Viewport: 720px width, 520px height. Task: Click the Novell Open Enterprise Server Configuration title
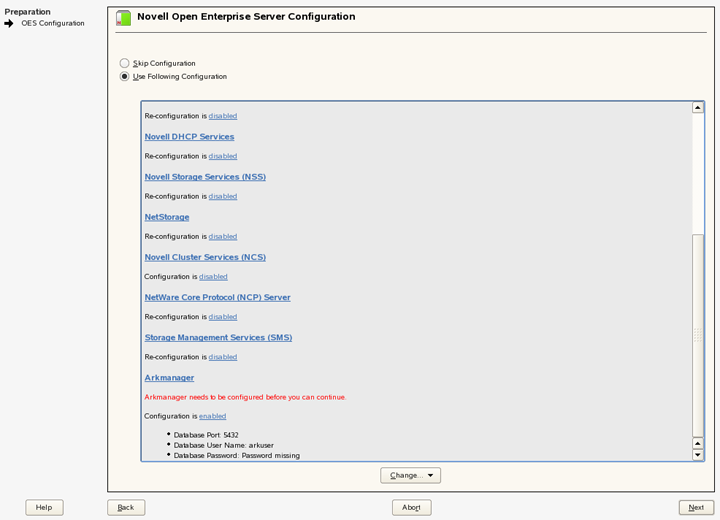coord(246,17)
